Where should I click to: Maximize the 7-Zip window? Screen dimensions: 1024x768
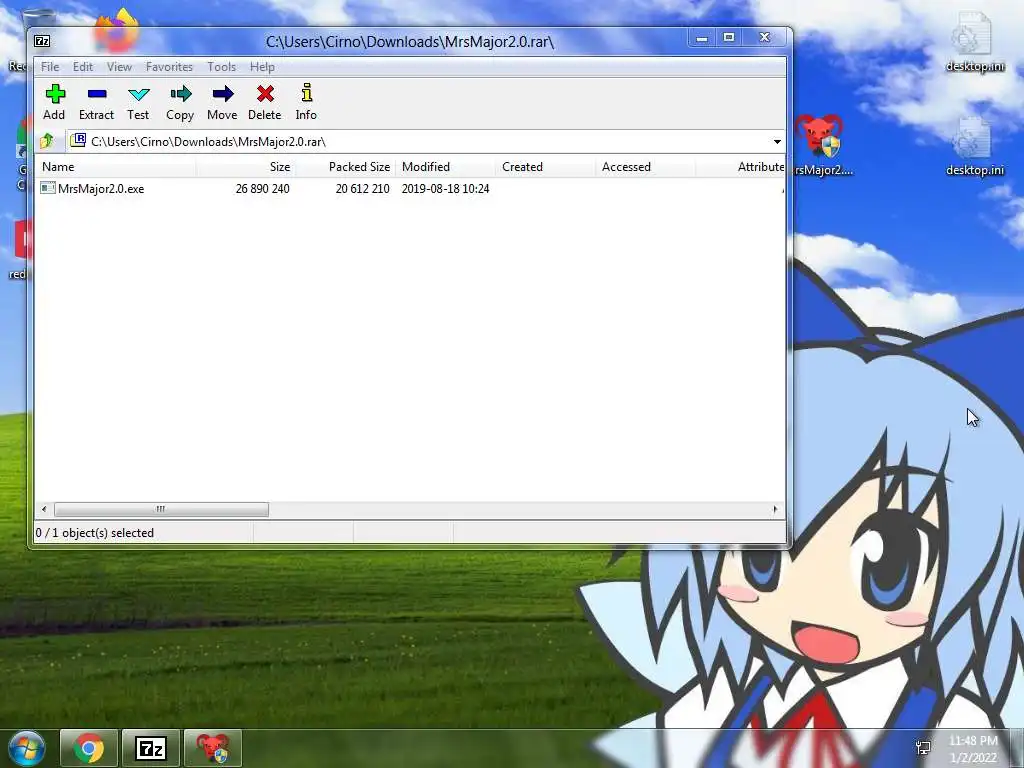729,38
